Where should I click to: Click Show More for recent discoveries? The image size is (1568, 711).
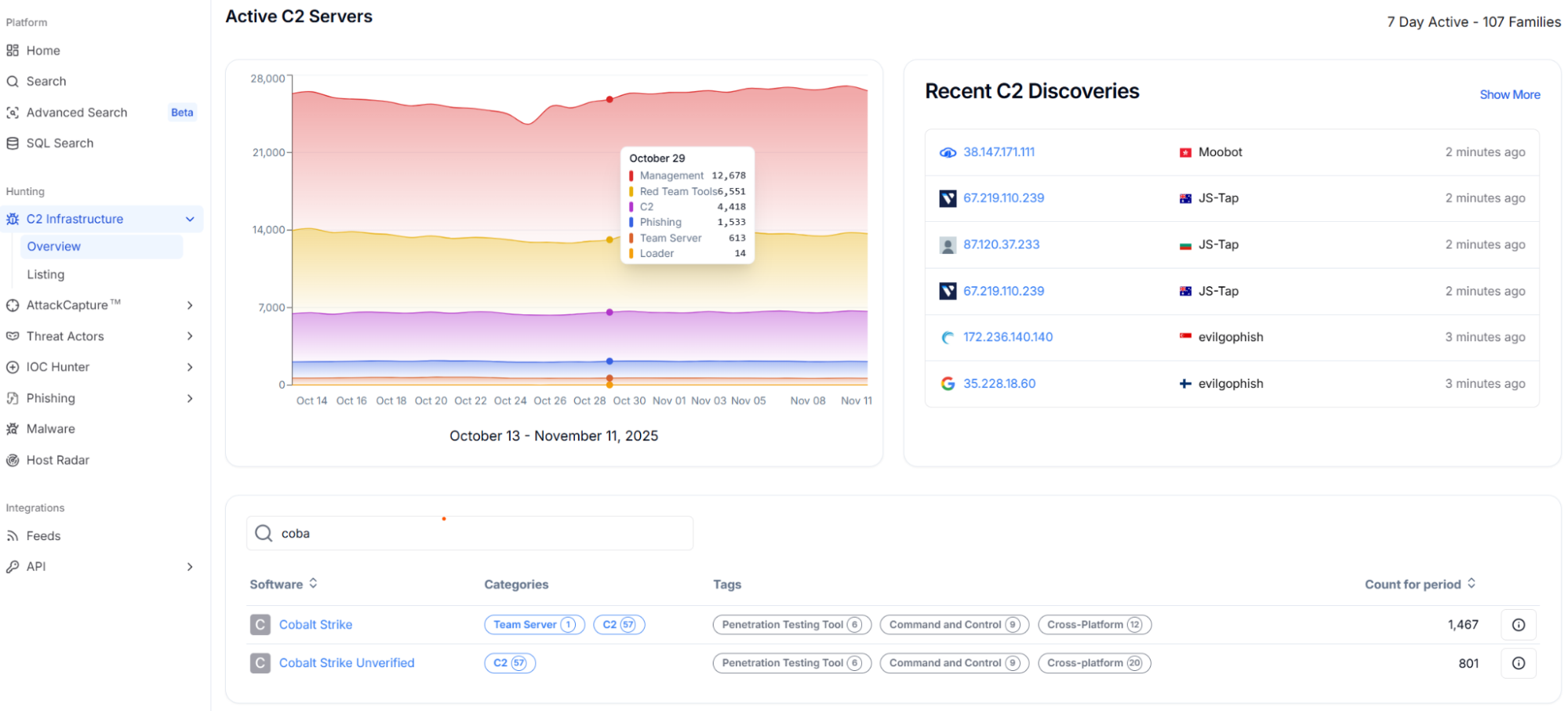coord(1509,95)
